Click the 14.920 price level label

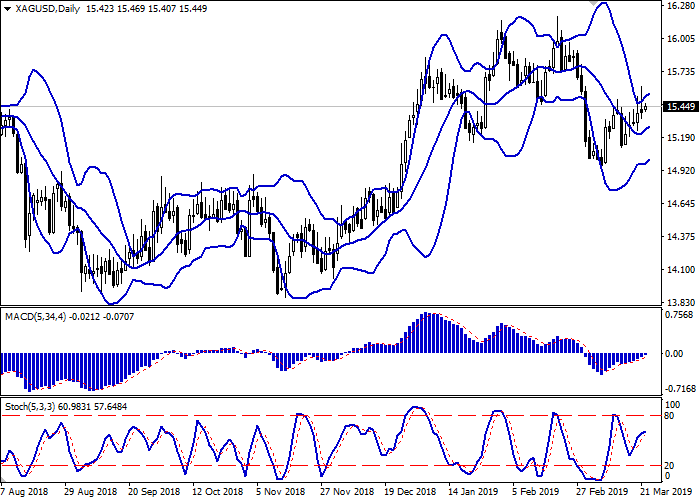(x=678, y=171)
